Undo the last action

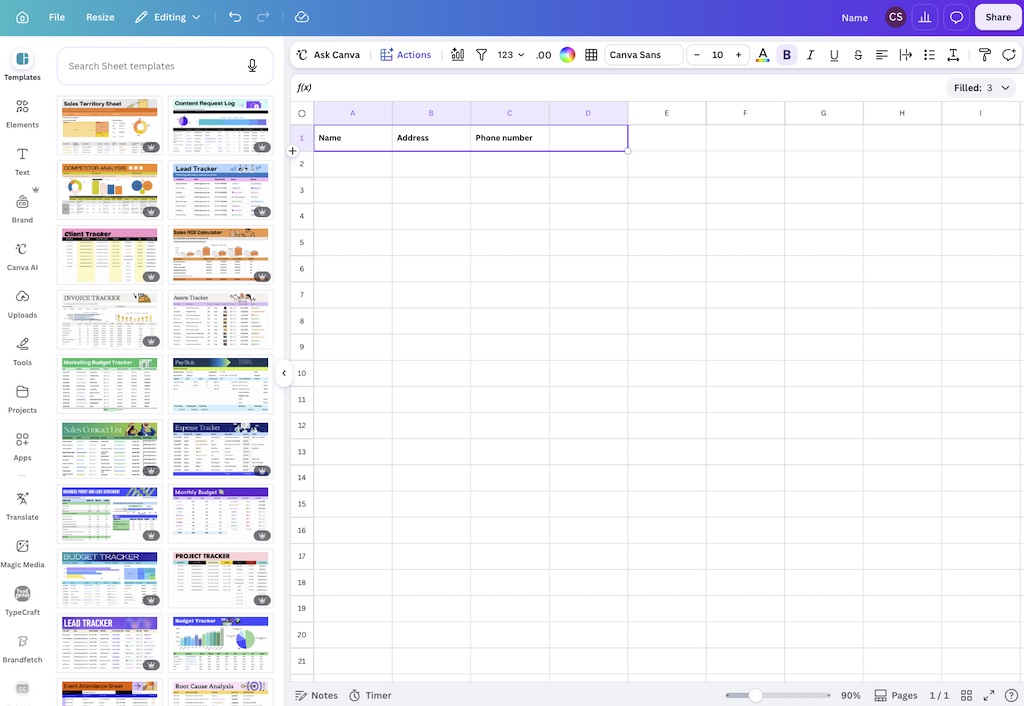235,18
